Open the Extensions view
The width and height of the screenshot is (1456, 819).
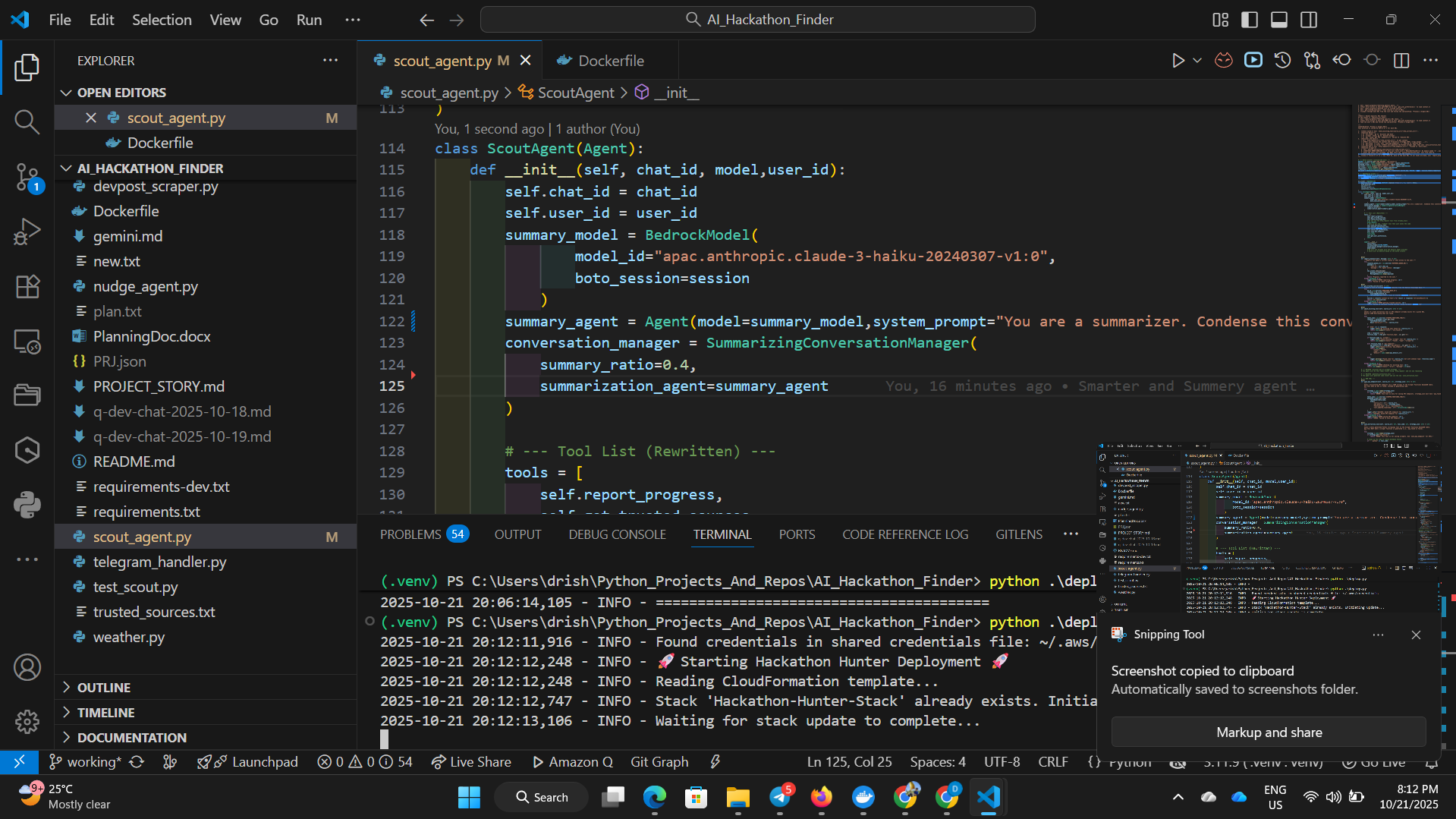(27, 286)
